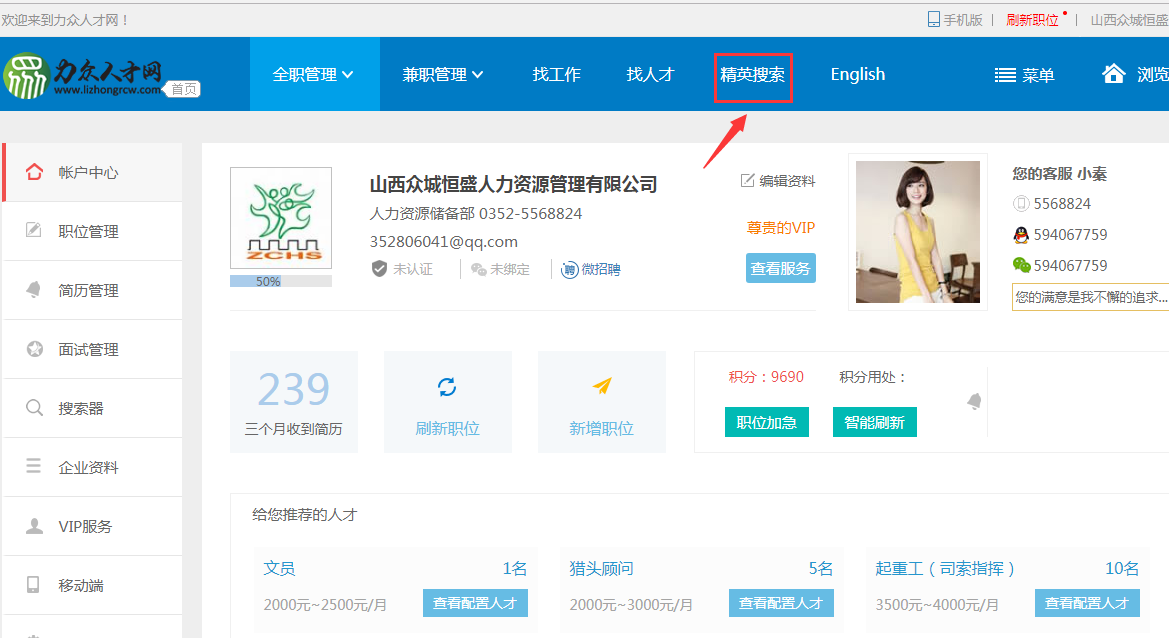Open the 239 三个月收到简历 tile
1169x638 pixels.
pos(294,402)
